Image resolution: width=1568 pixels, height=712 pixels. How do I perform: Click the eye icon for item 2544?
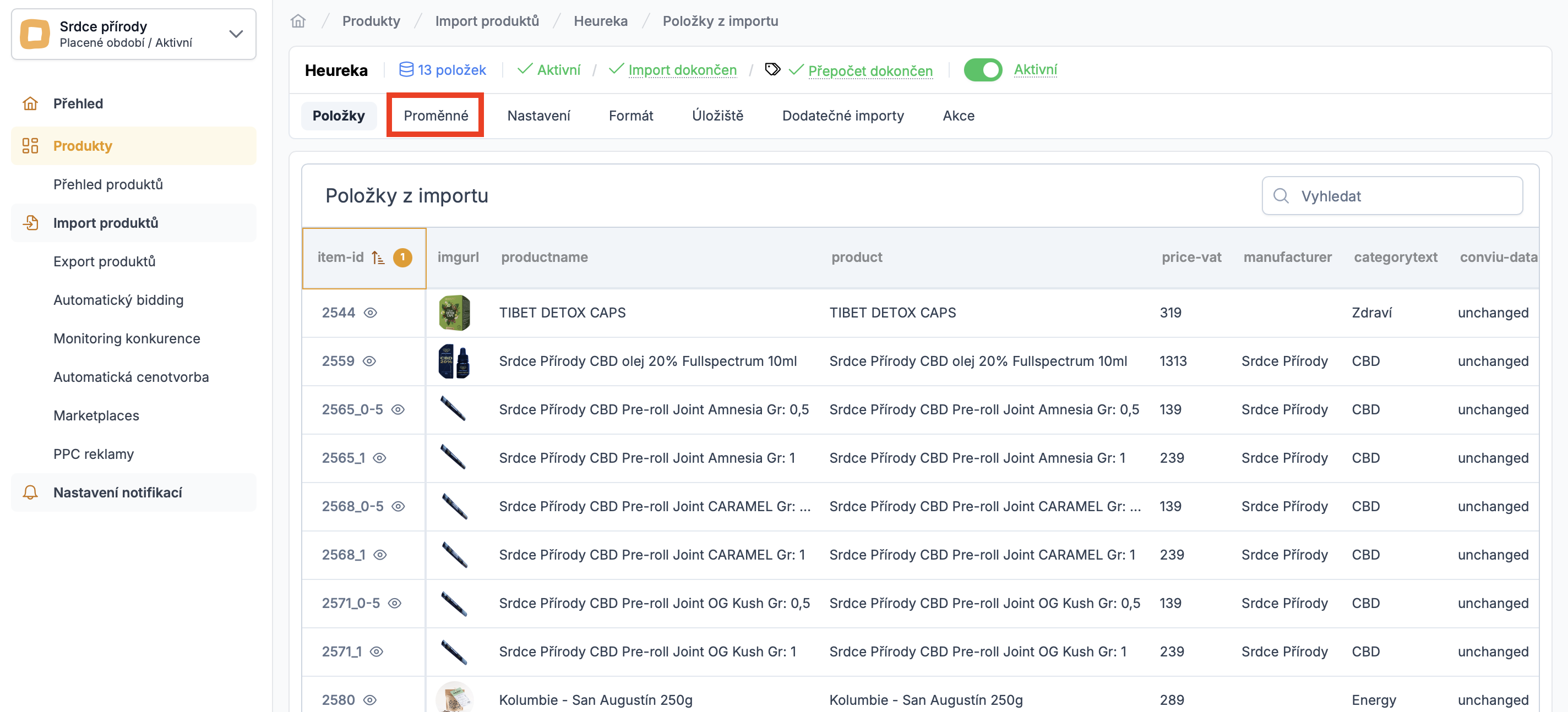(370, 313)
